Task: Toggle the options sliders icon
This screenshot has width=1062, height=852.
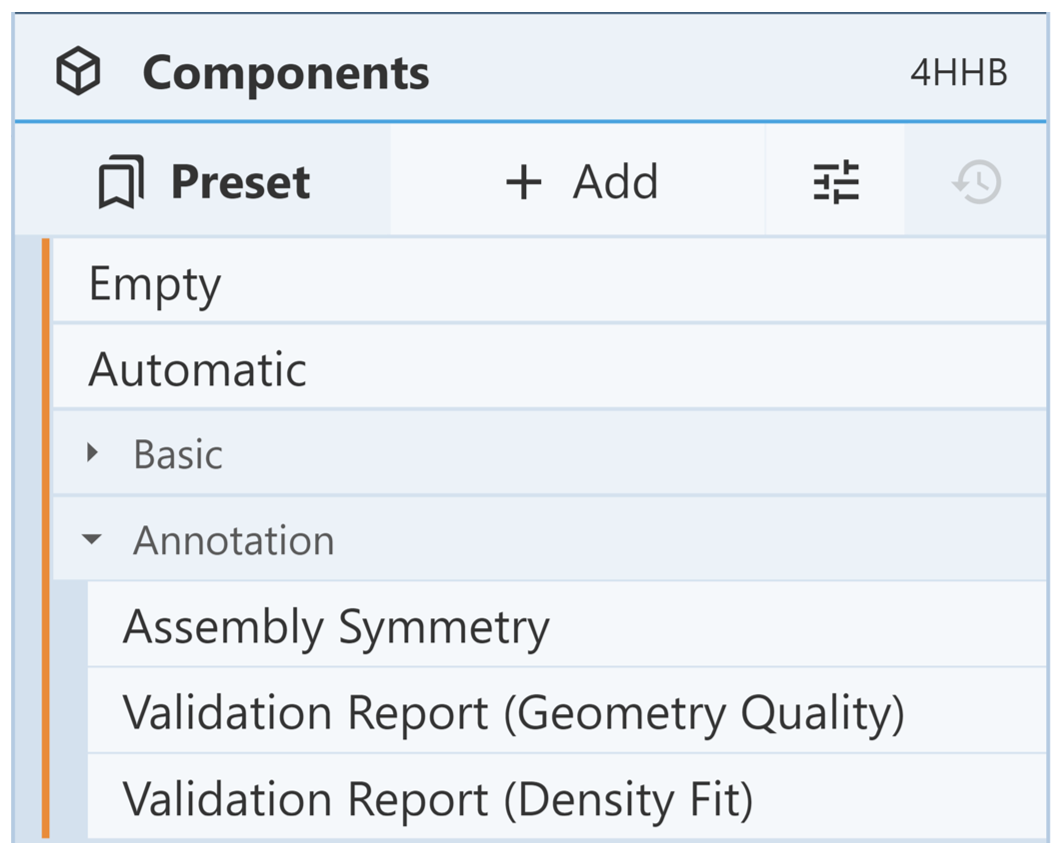Action: [836, 182]
